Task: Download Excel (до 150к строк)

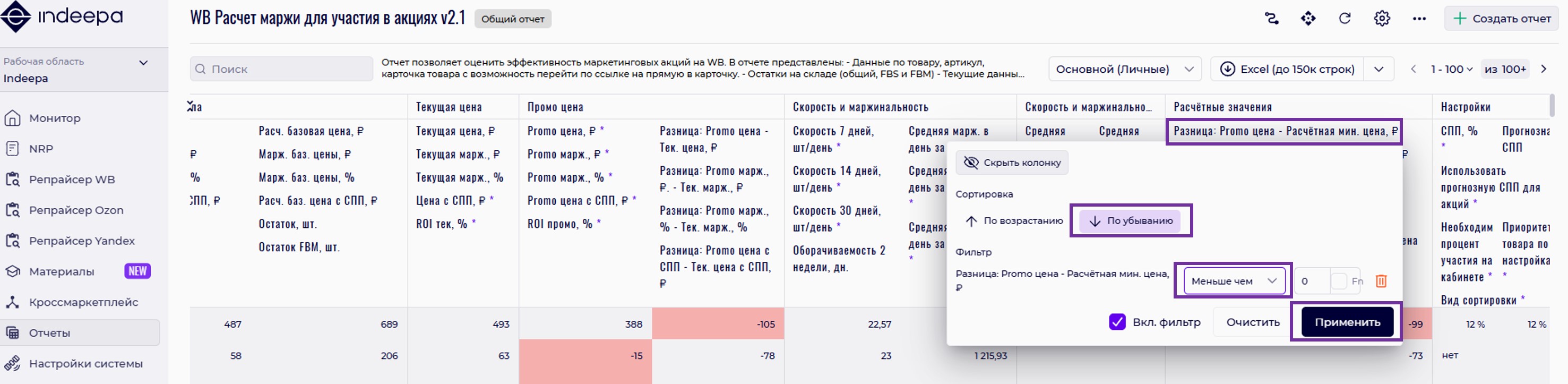Action: 1287,69
